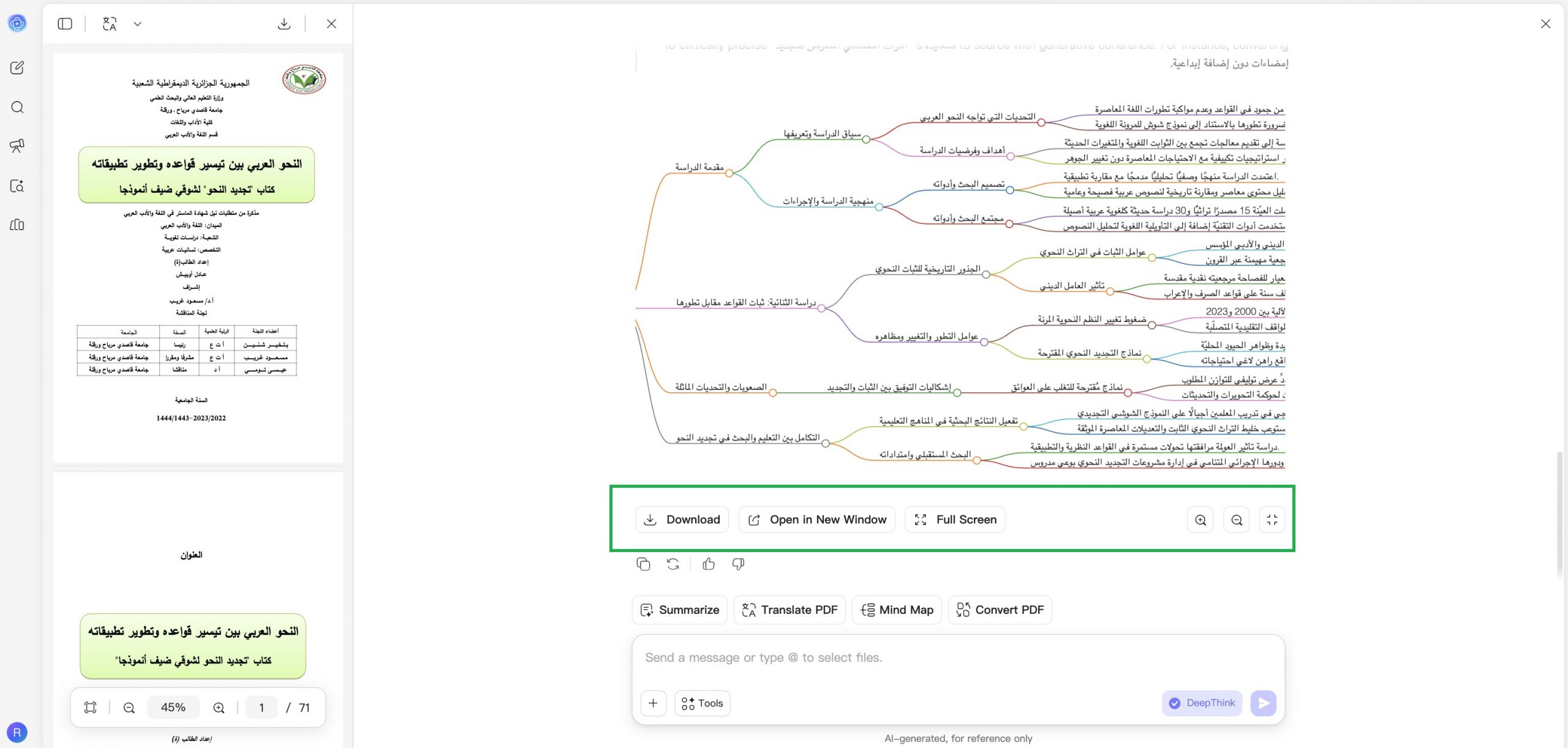1568x748 pixels.
Task: Open mind map in new window
Action: 817,520
